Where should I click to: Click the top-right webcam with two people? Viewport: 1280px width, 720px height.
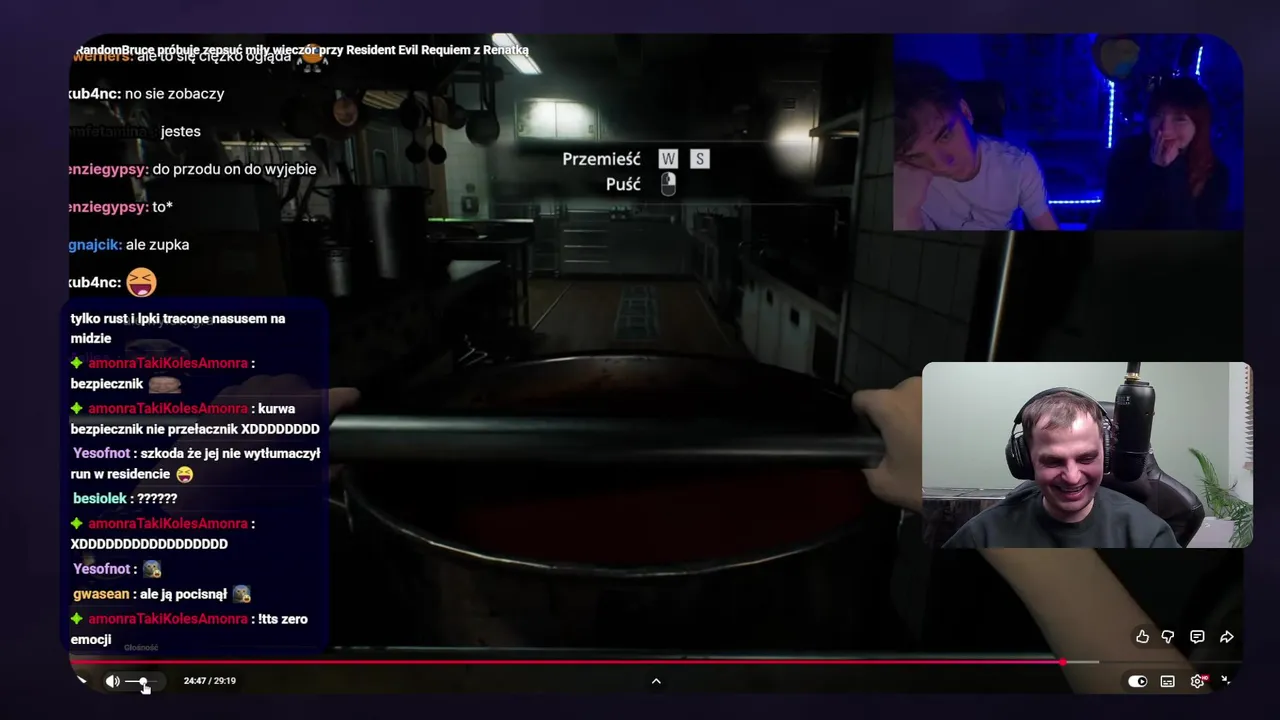coord(1068,133)
